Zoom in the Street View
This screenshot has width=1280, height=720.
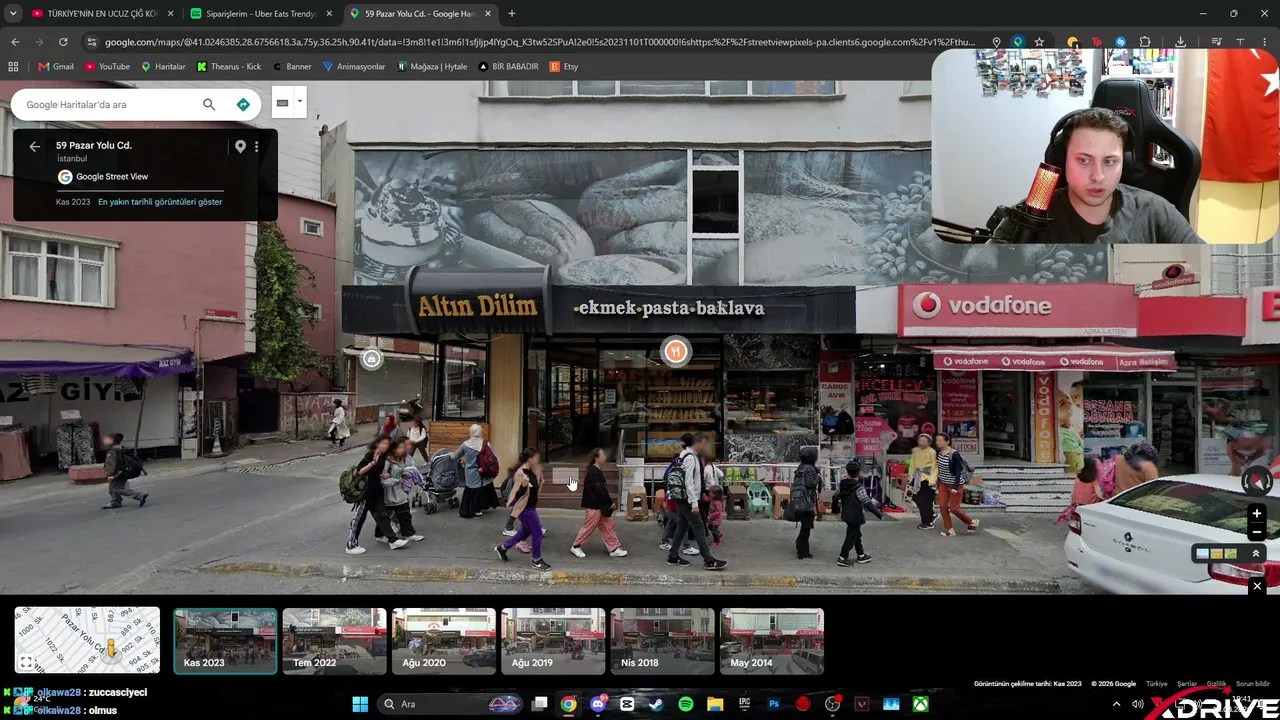1257,513
